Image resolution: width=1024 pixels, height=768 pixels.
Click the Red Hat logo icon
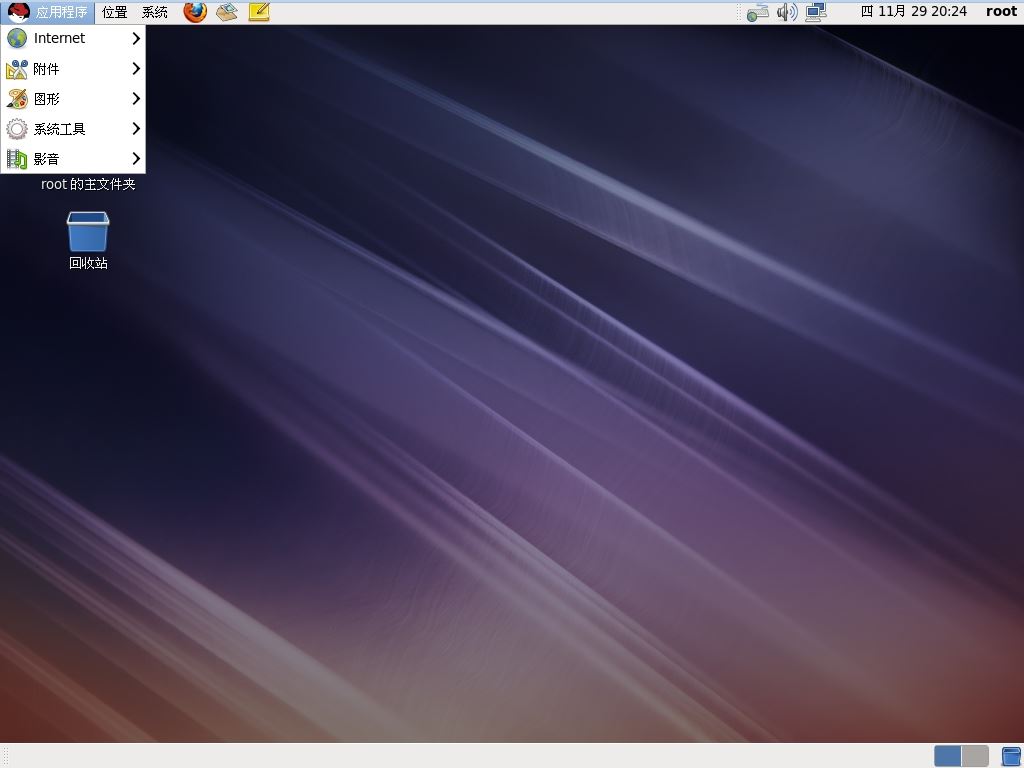coord(18,12)
